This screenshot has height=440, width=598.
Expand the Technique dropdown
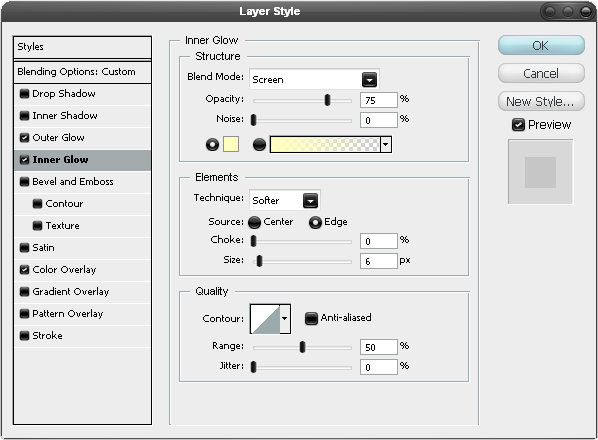[x=285, y=200]
